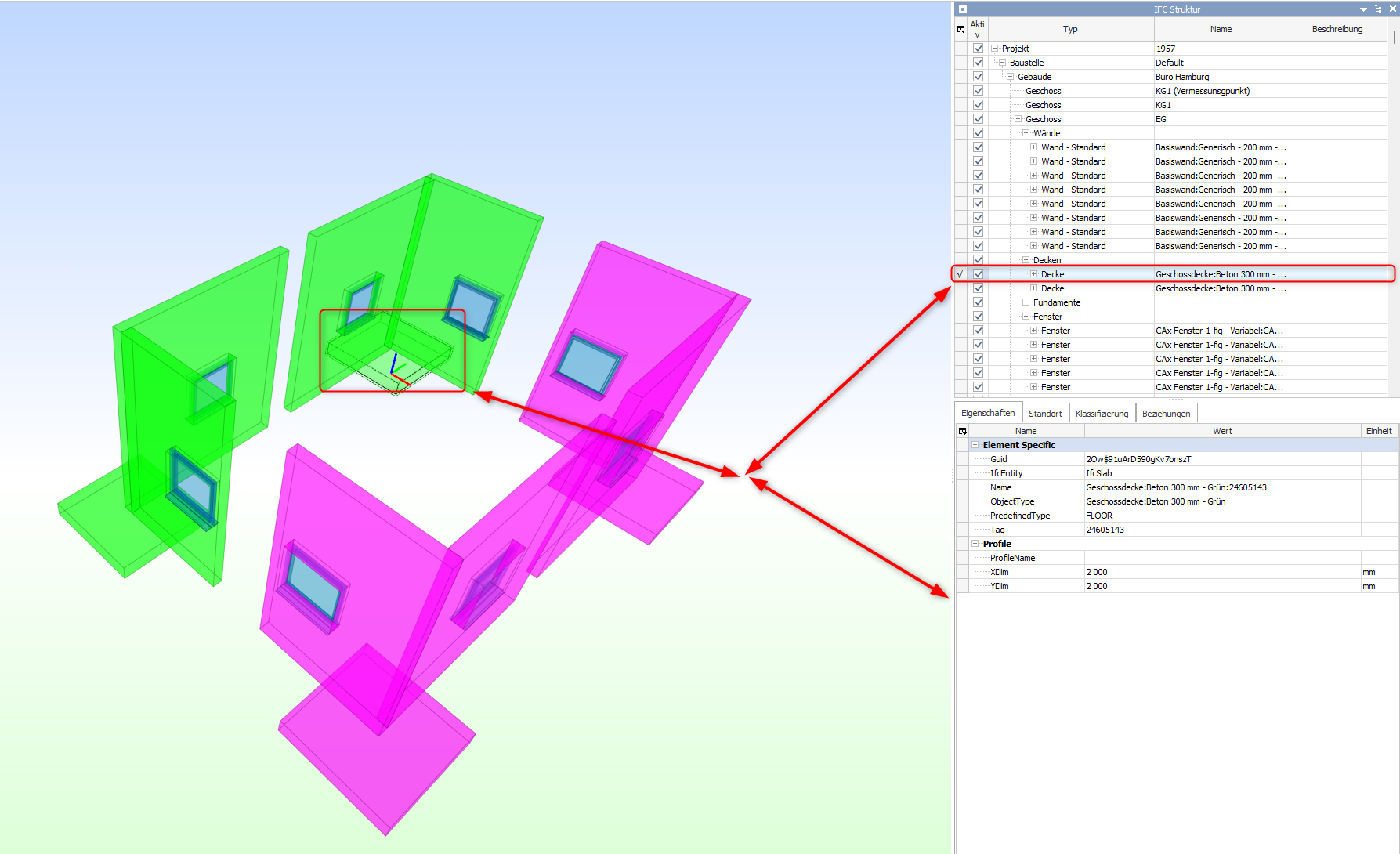Uncheck the Aktiv checkbox for Projekt

click(x=978, y=49)
